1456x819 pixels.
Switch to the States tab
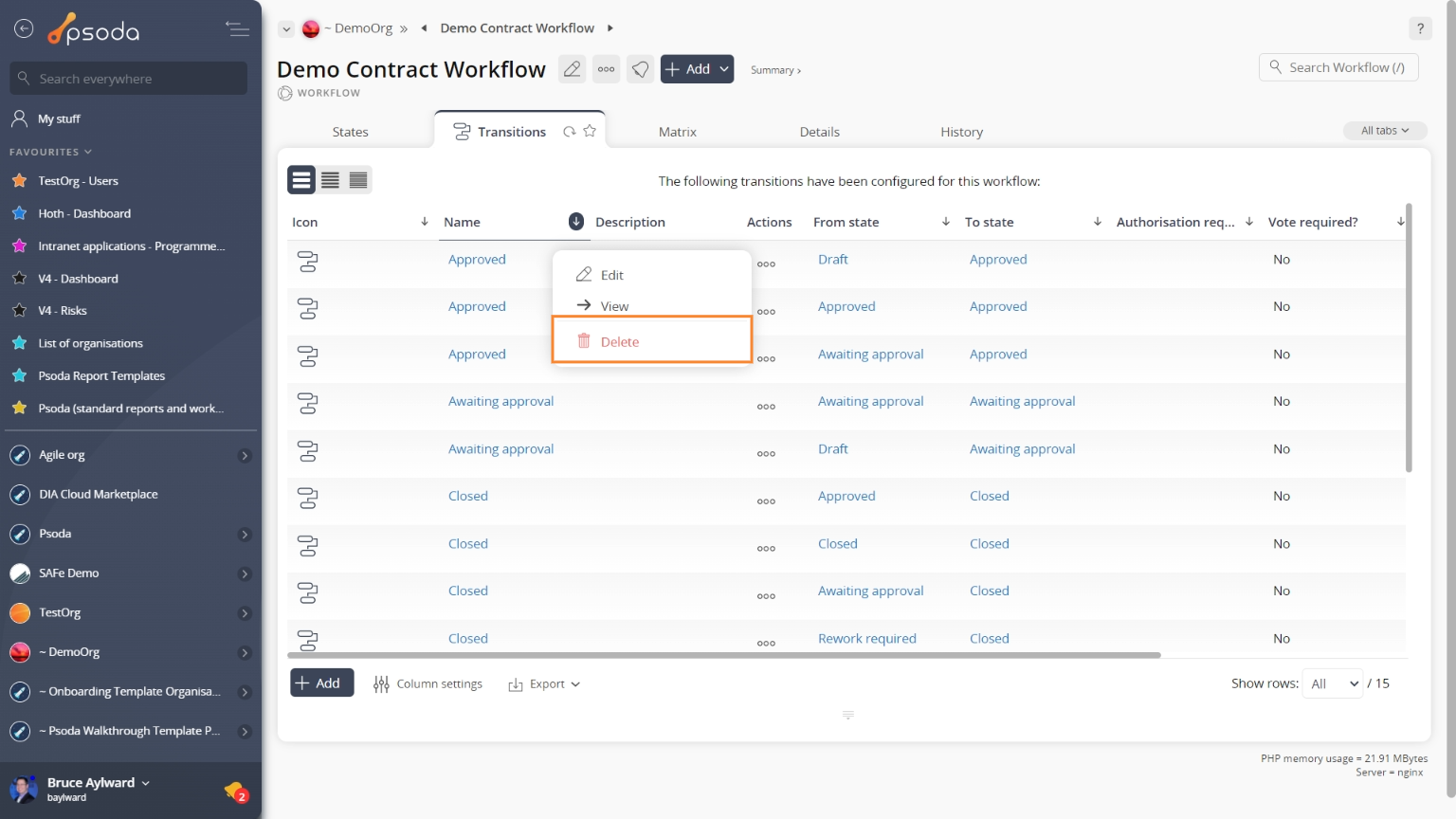350,132
